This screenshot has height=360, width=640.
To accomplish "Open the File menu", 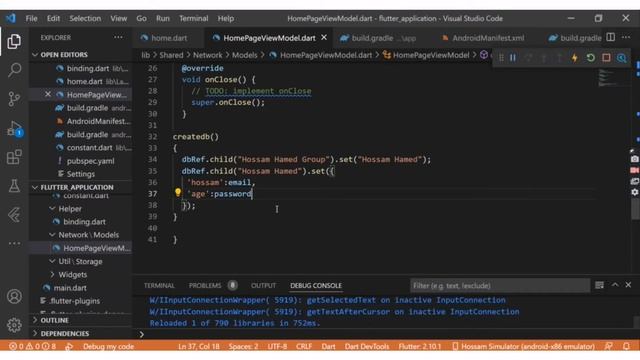I will click(31, 18).
